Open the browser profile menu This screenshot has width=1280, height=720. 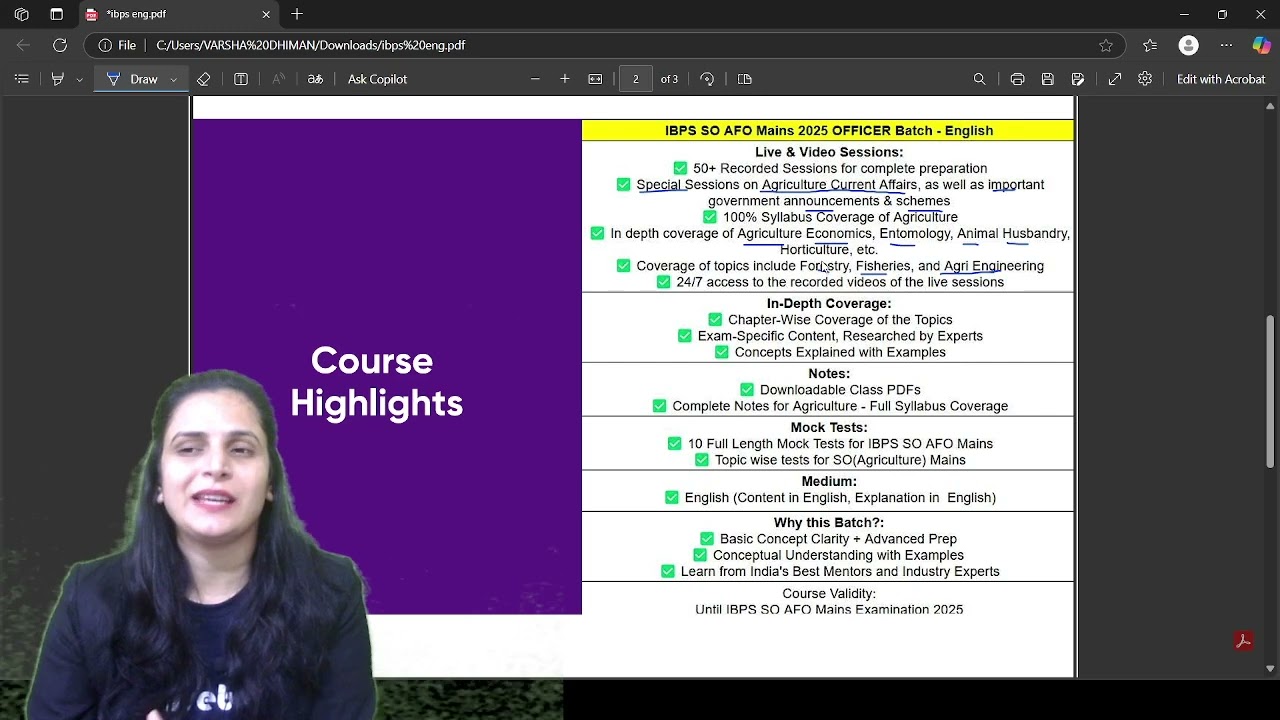[1188, 45]
